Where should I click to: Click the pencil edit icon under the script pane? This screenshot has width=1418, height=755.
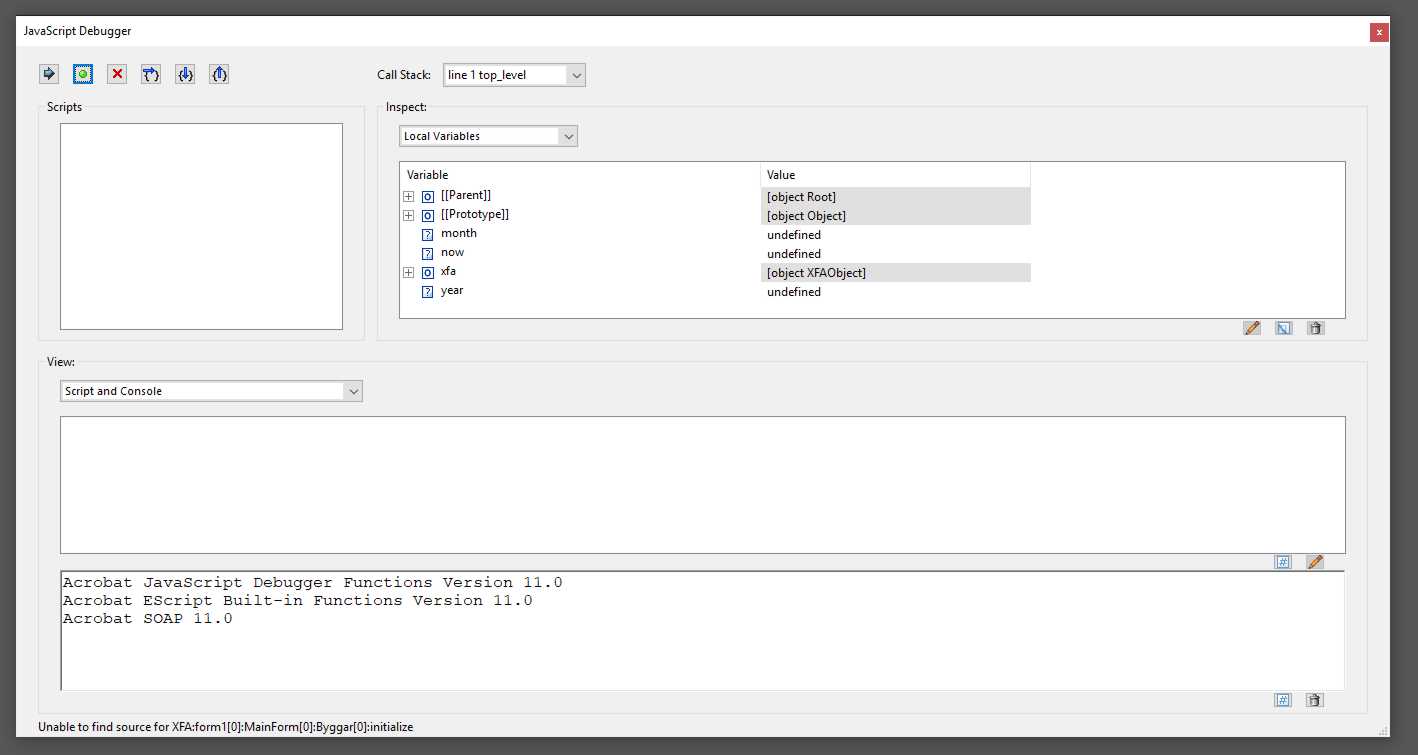pyautogui.click(x=1315, y=562)
